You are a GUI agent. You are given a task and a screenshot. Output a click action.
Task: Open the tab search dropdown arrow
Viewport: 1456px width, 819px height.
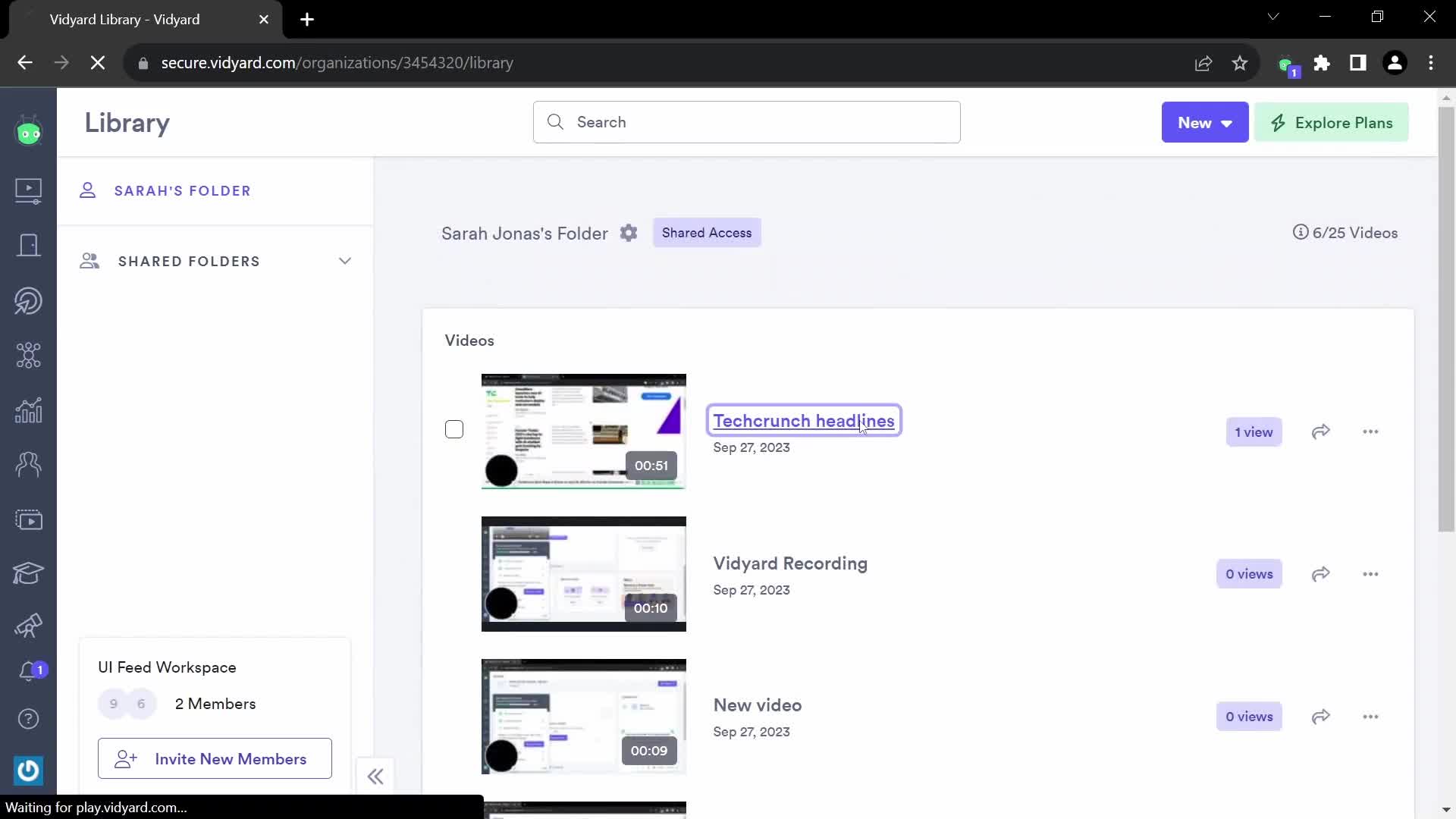pos(1273,17)
